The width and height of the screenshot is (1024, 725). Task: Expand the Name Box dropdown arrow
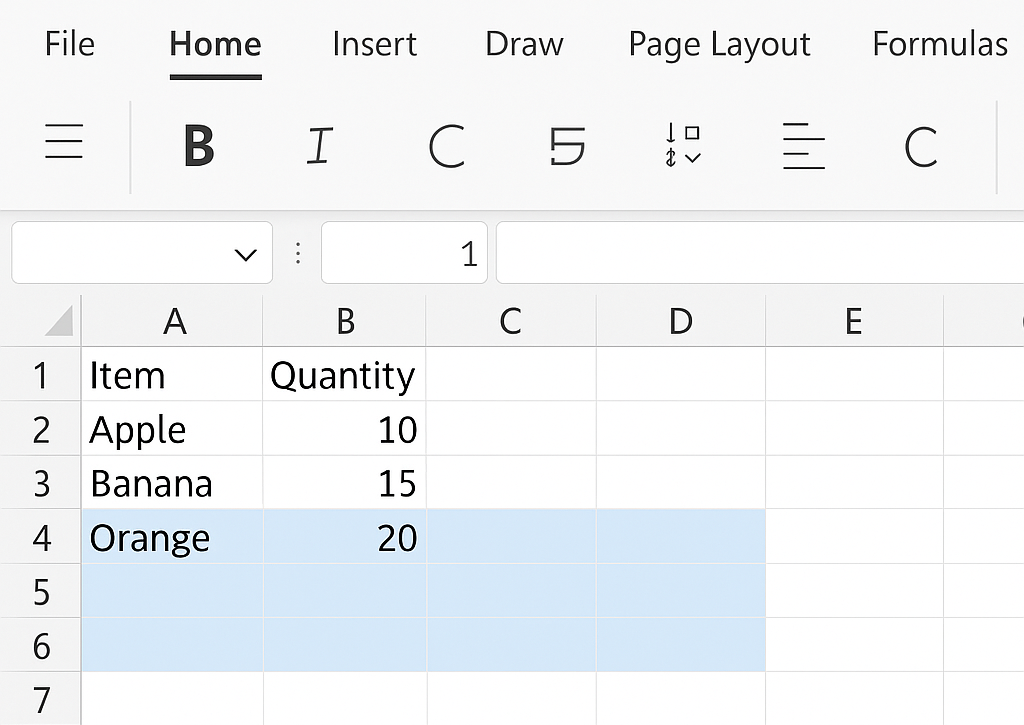tap(245, 255)
